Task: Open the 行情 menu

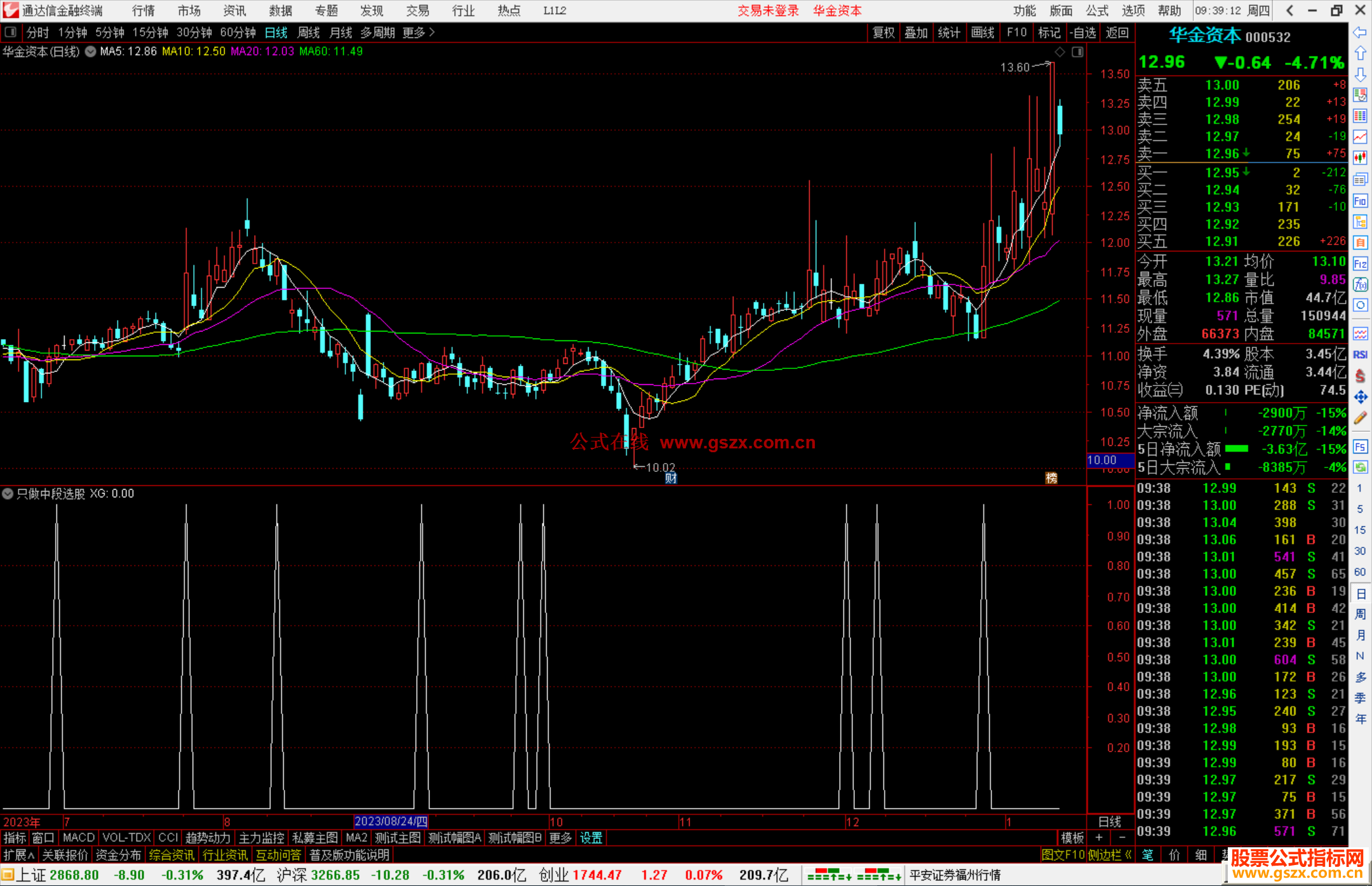Action: tap(143, 11)
